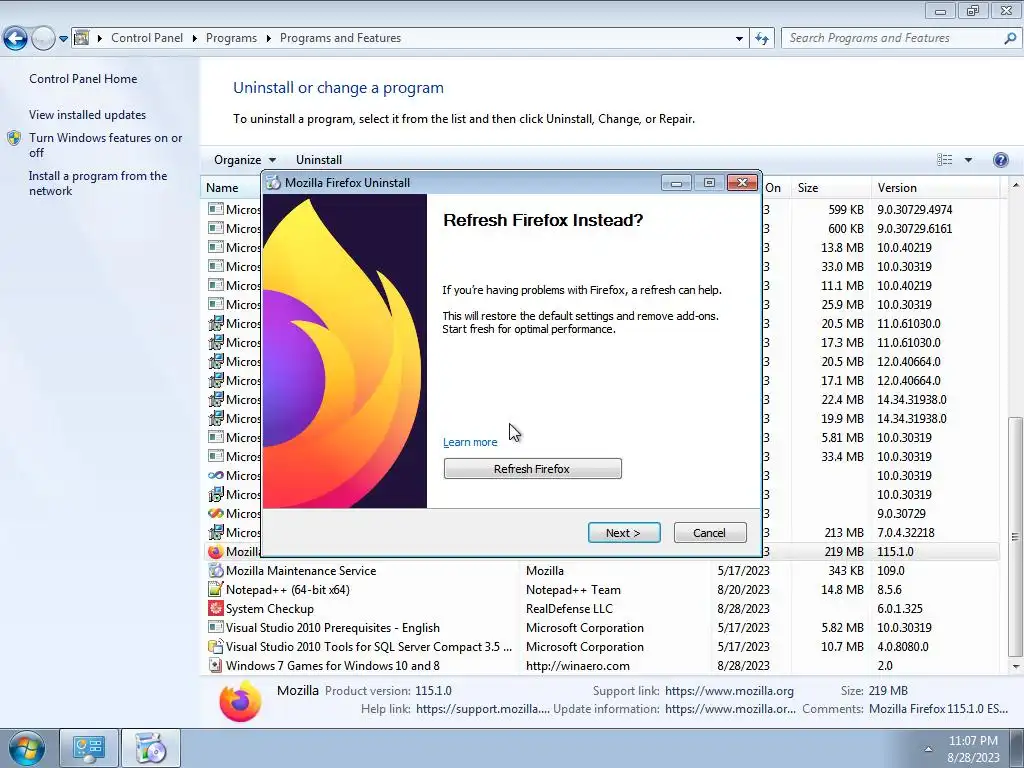Click the RealDefense LLC publisher cell
This screenshot has width=1024, height=768.
pos(569,608)
